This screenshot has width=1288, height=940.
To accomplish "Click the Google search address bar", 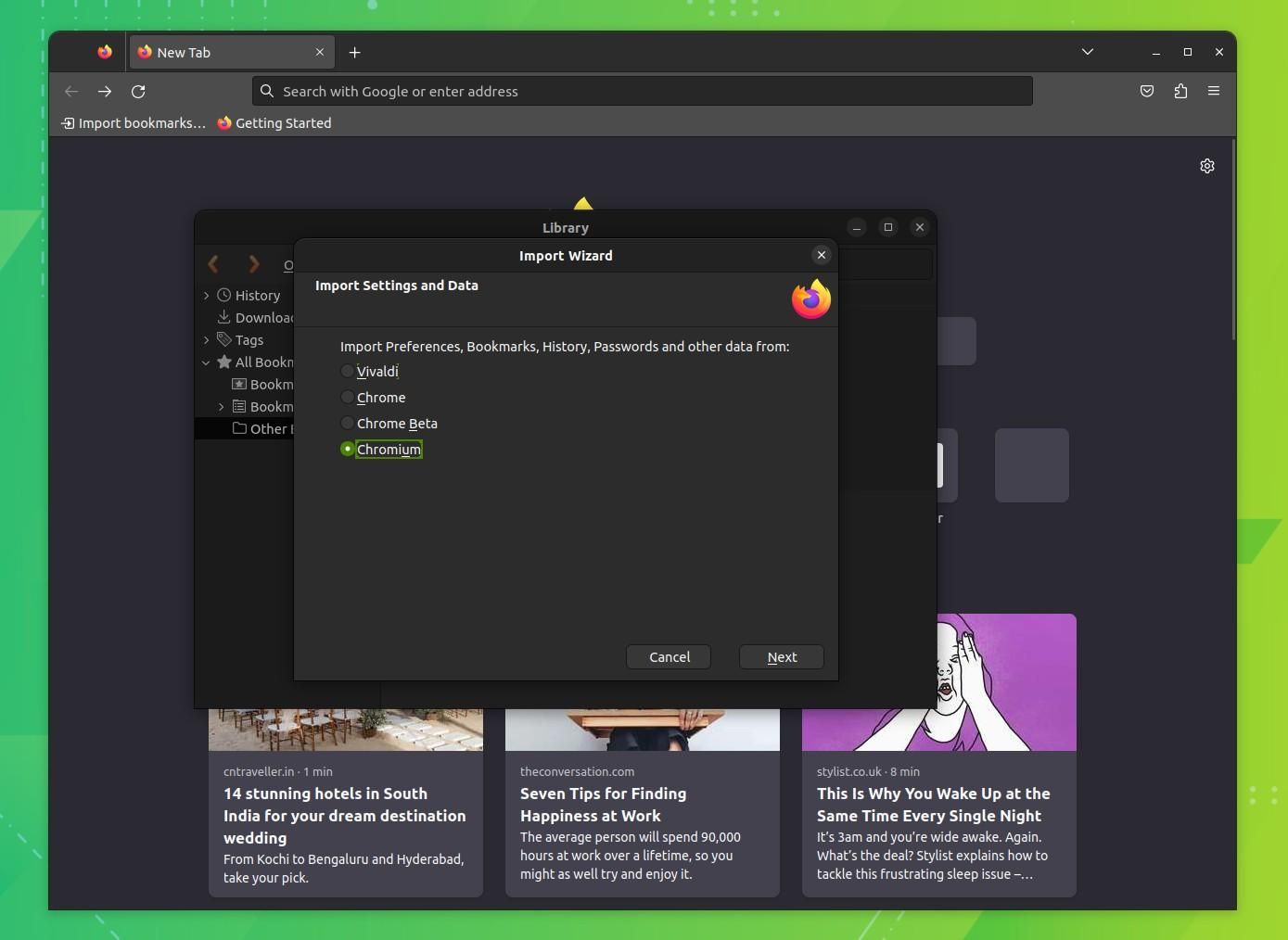I will (x=644, y=91).
